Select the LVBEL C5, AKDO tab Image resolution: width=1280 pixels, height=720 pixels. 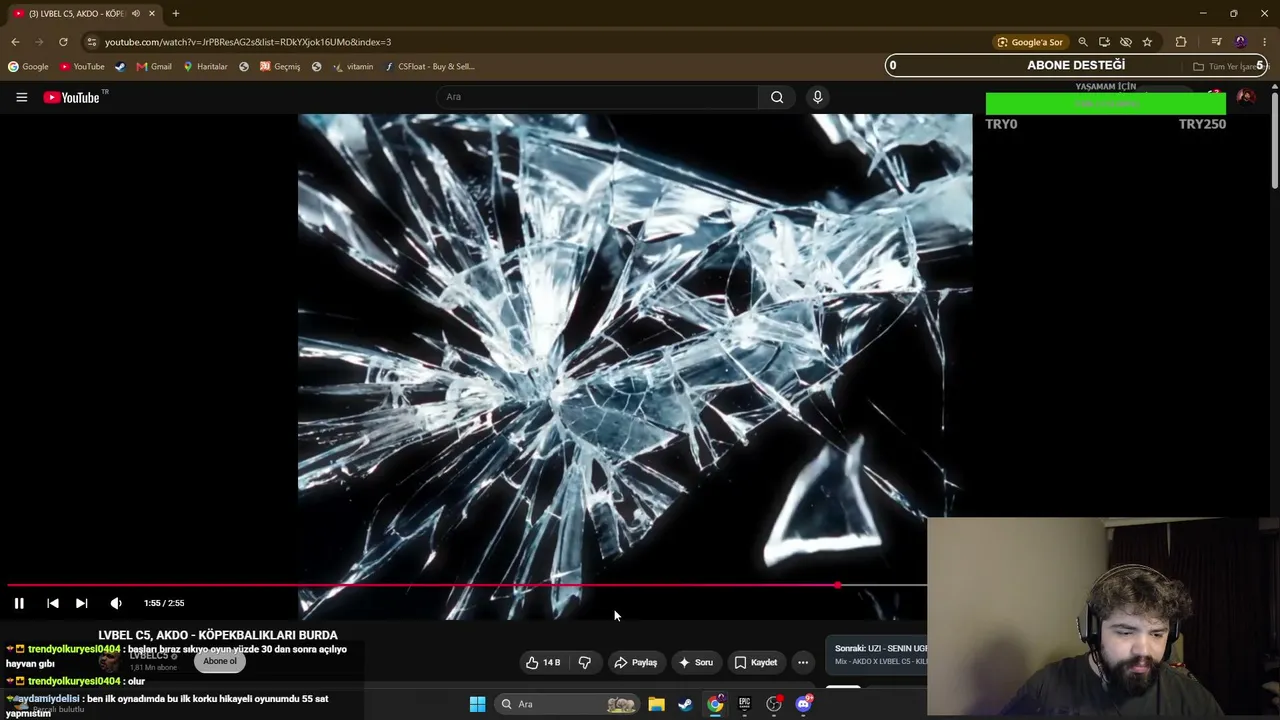pos(83,13)
